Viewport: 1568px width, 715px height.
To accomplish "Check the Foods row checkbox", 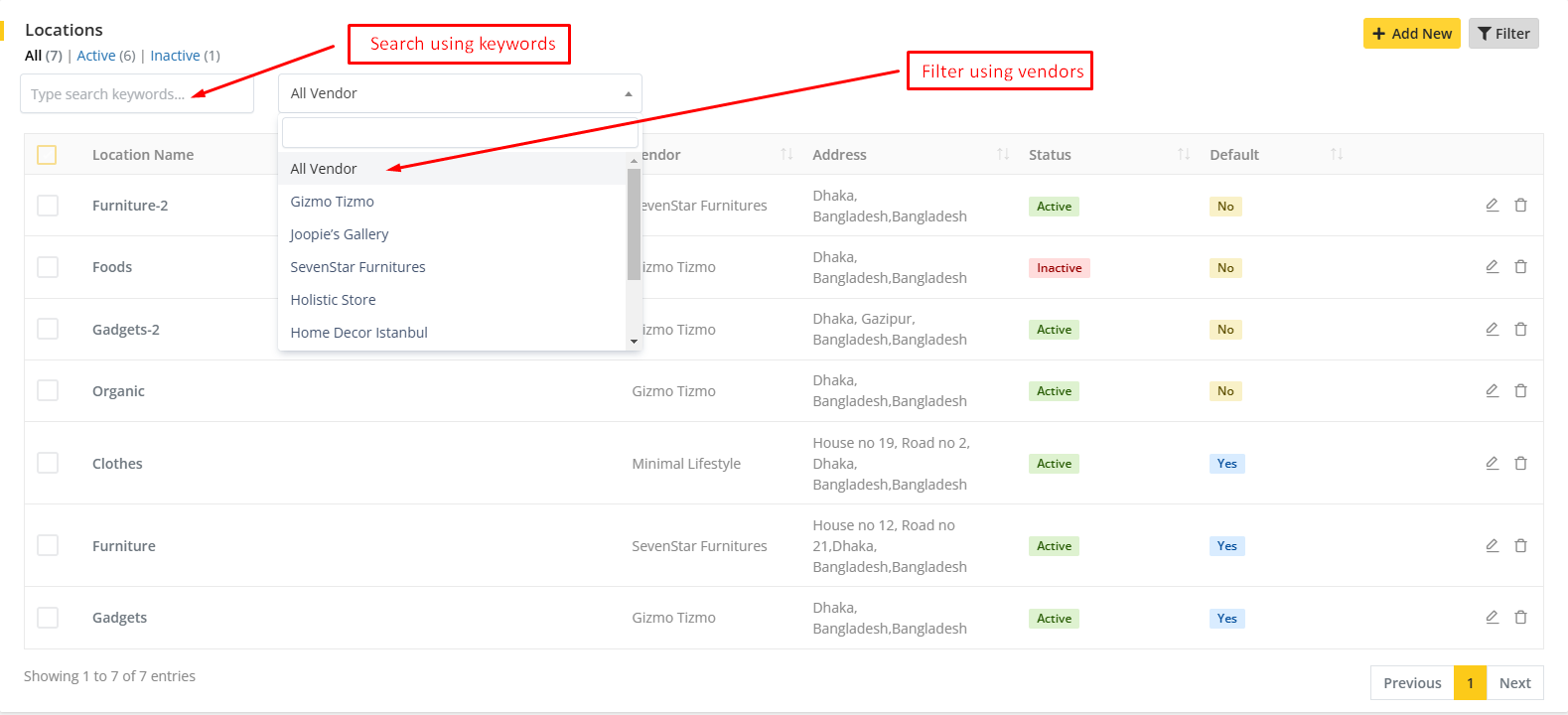I will pos(48,267).
